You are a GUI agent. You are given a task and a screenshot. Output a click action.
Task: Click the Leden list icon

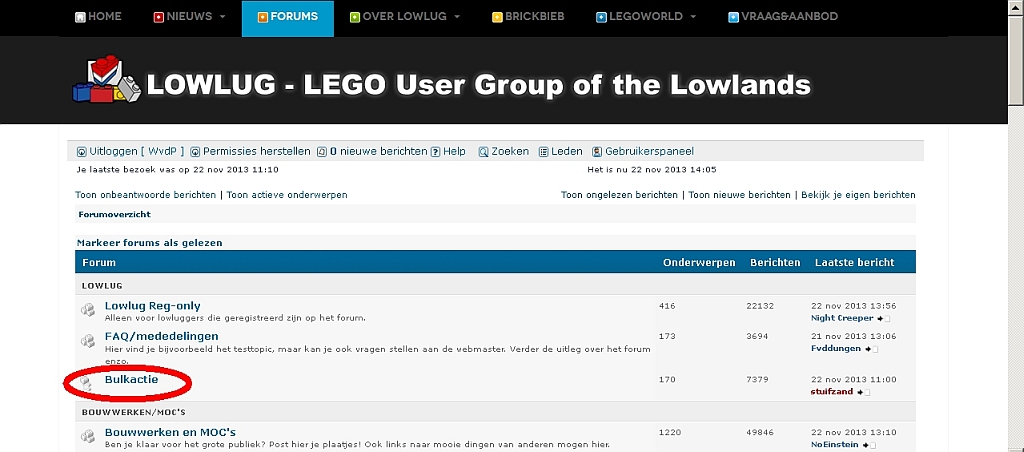pos(543,152)
